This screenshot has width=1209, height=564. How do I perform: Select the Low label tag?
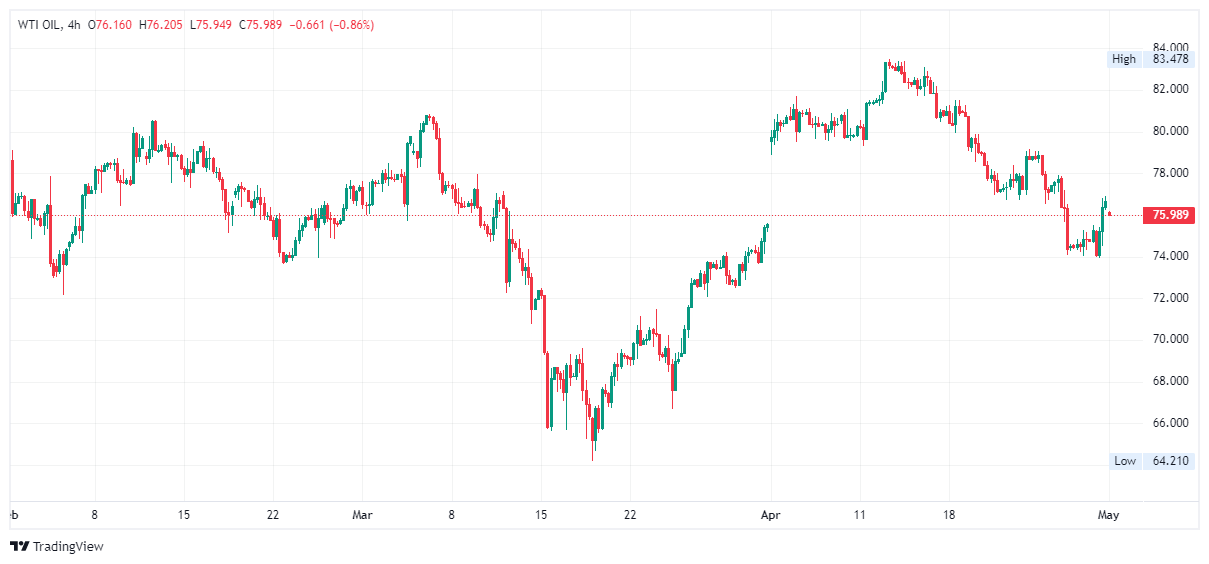coord(1125,461)
